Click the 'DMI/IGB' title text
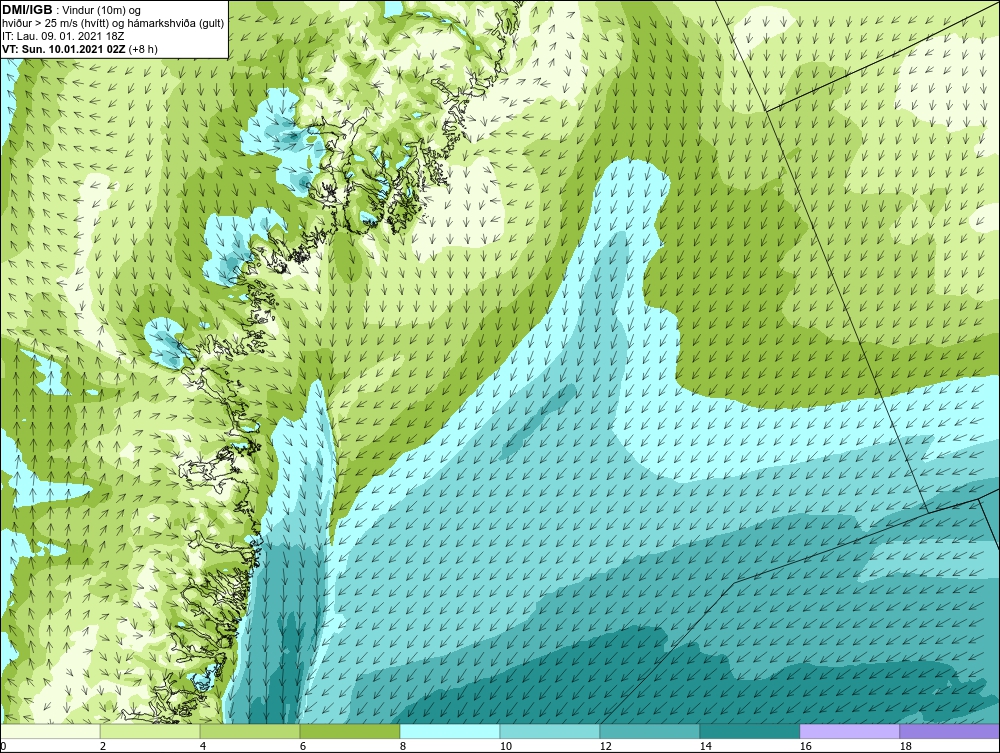This screenshot has height=753, width=1000. point(27,10)
